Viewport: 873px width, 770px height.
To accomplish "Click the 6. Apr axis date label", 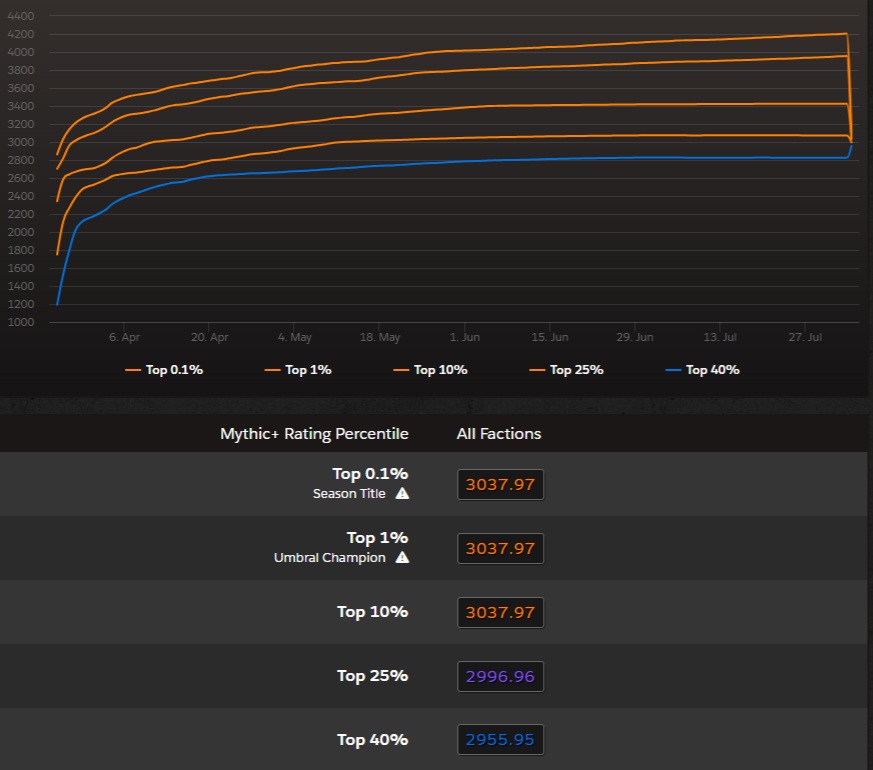I will pos(124,337).
